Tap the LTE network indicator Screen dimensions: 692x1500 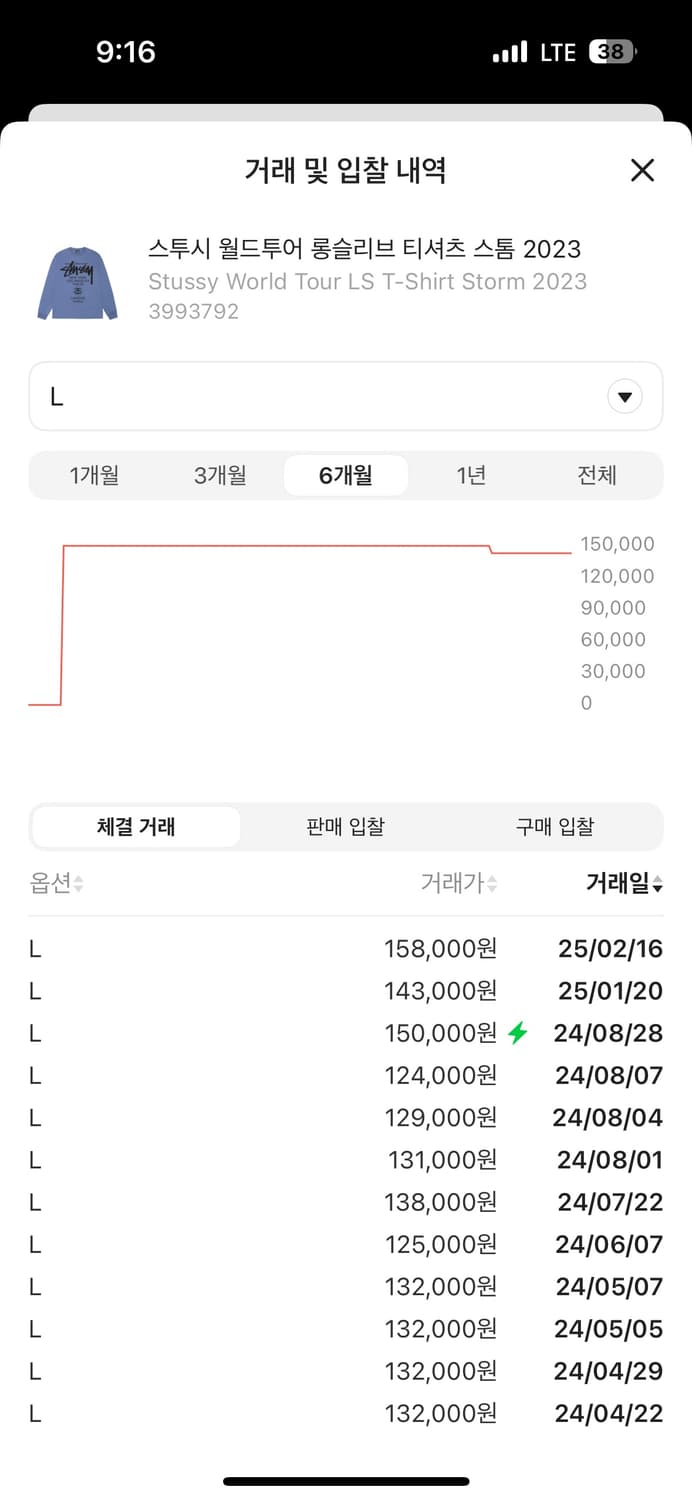(x=556, y=51)
